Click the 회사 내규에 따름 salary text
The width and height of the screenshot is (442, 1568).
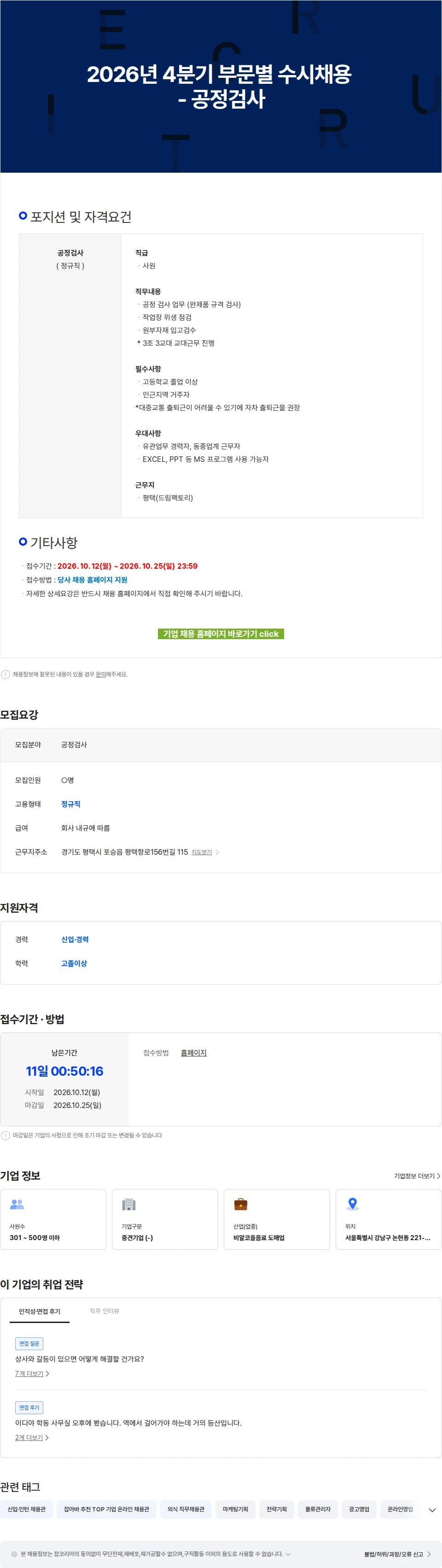[85, 828]
